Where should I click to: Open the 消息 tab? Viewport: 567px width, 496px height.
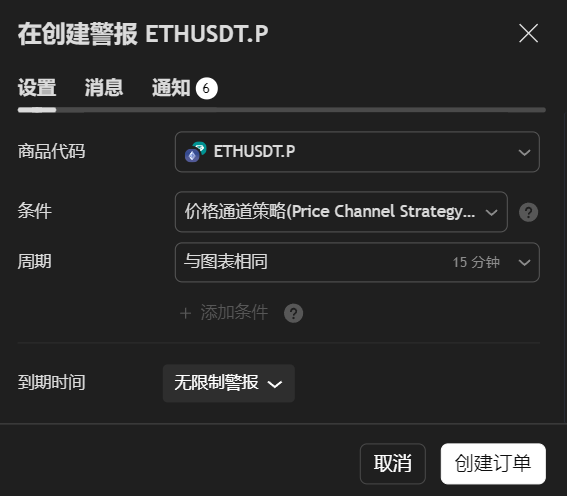[x=104, y=88]
